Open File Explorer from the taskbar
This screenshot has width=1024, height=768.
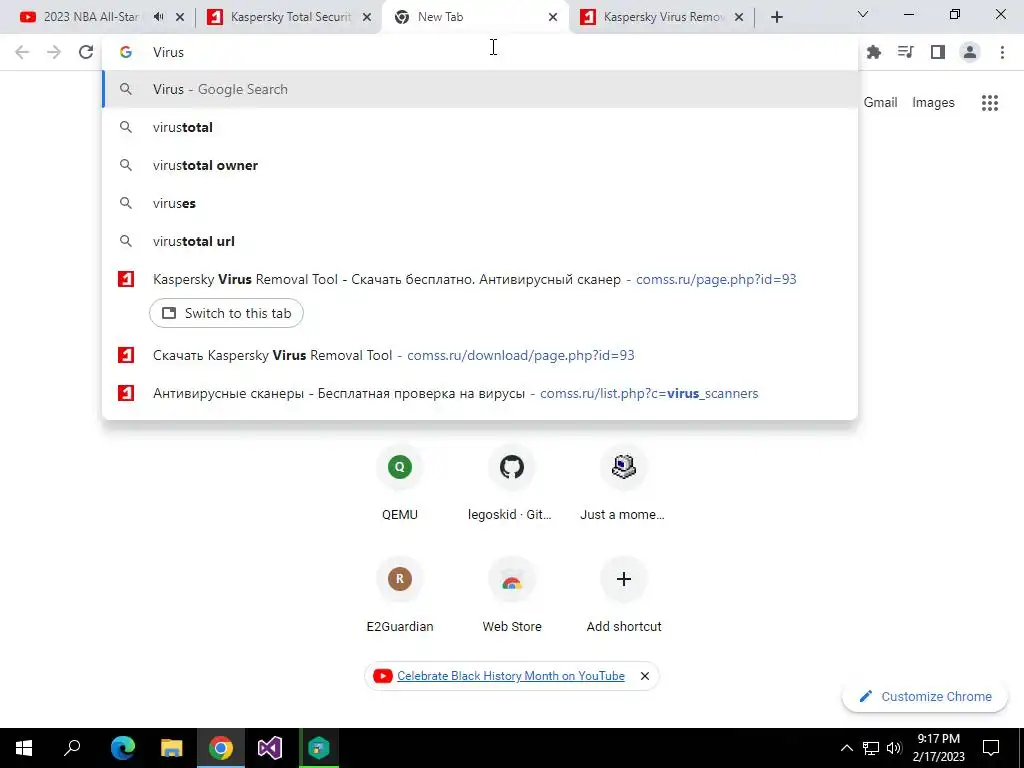[x=171, y=748]
